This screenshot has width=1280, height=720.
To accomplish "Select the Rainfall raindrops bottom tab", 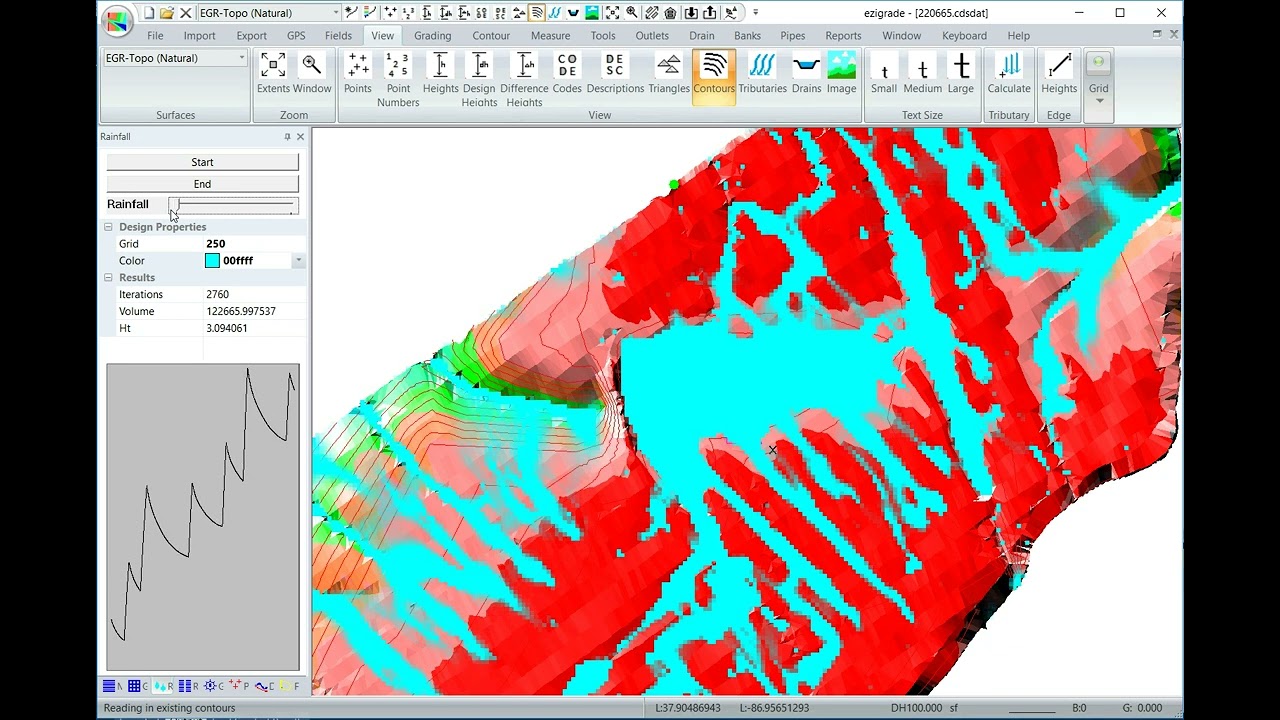I will tap(162, 686).
